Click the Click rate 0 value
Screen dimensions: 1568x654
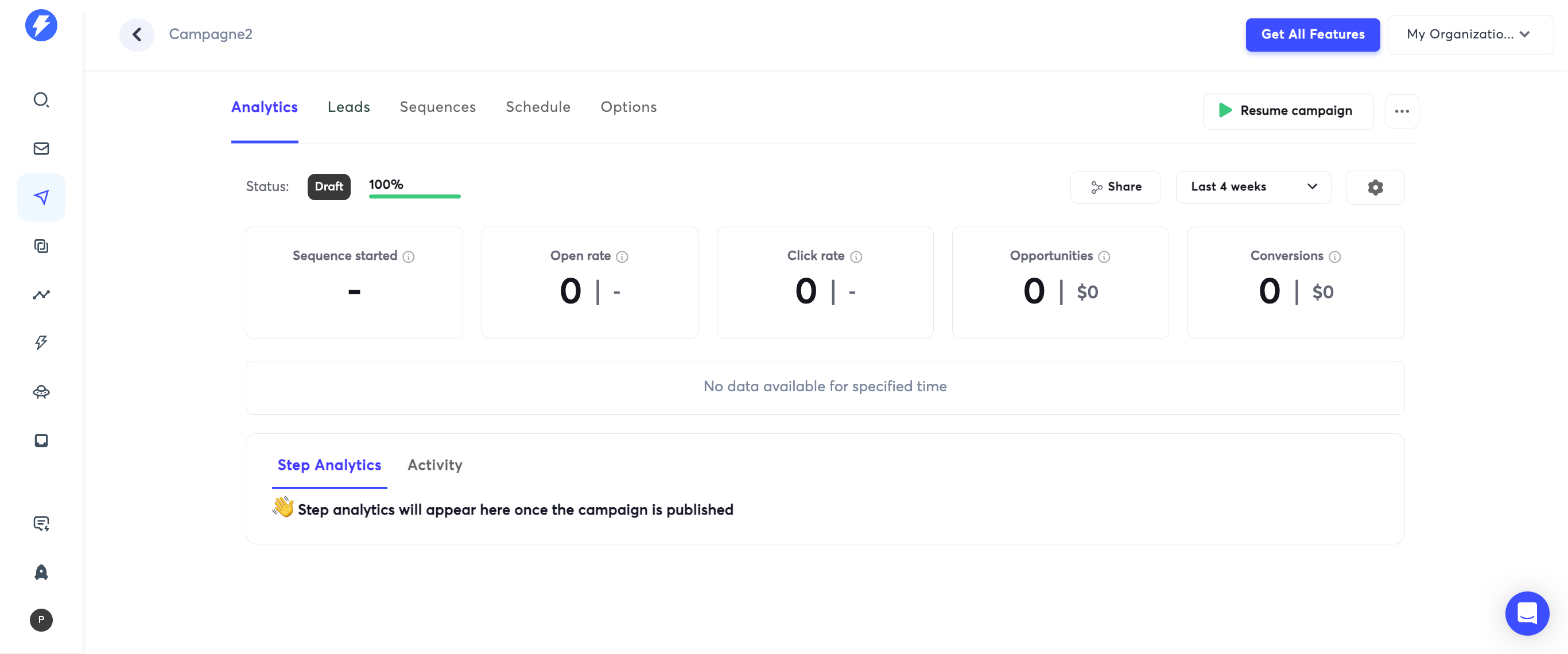806,292
